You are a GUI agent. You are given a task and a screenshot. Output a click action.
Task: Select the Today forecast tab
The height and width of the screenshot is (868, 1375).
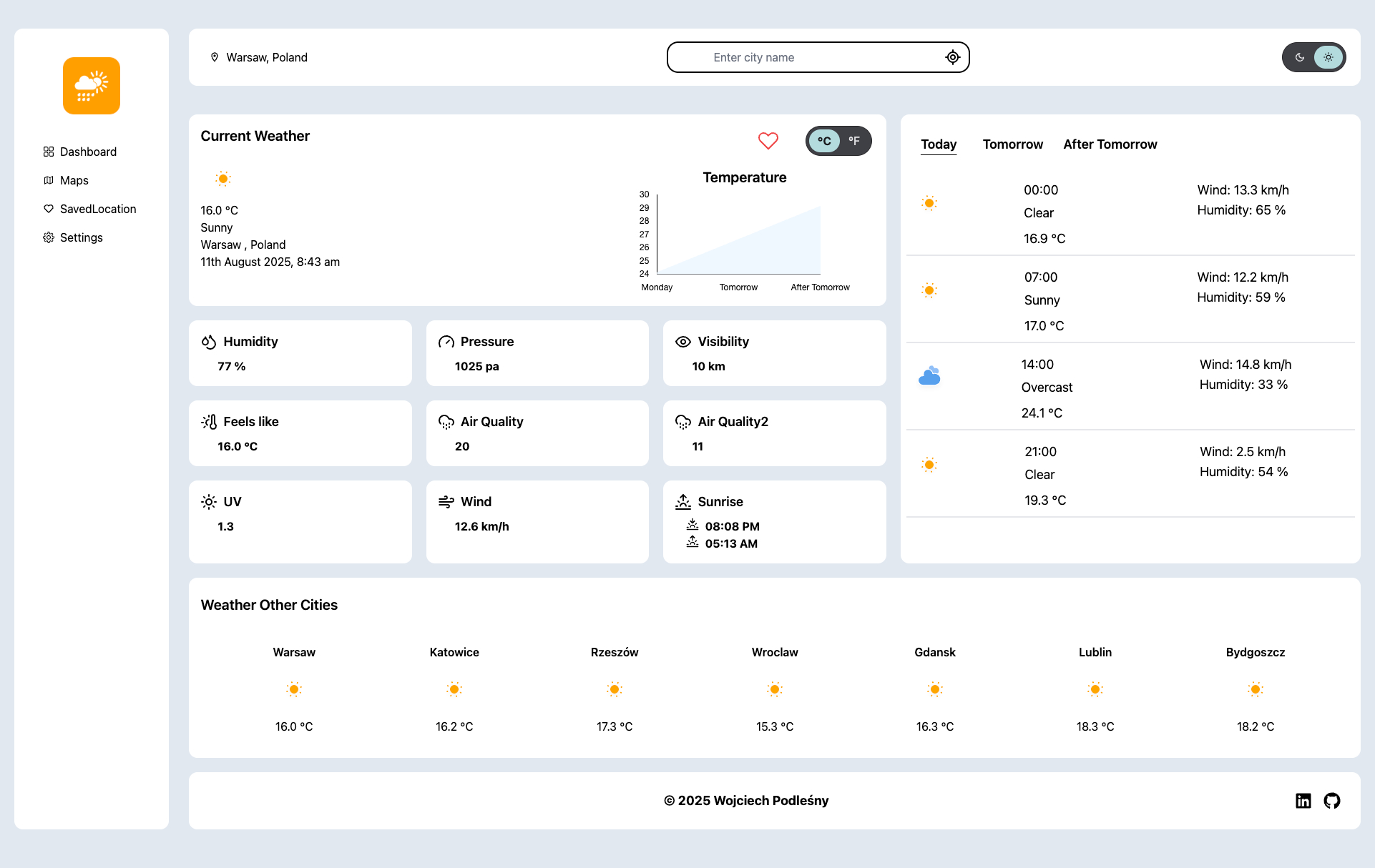(x=939, y=144)
